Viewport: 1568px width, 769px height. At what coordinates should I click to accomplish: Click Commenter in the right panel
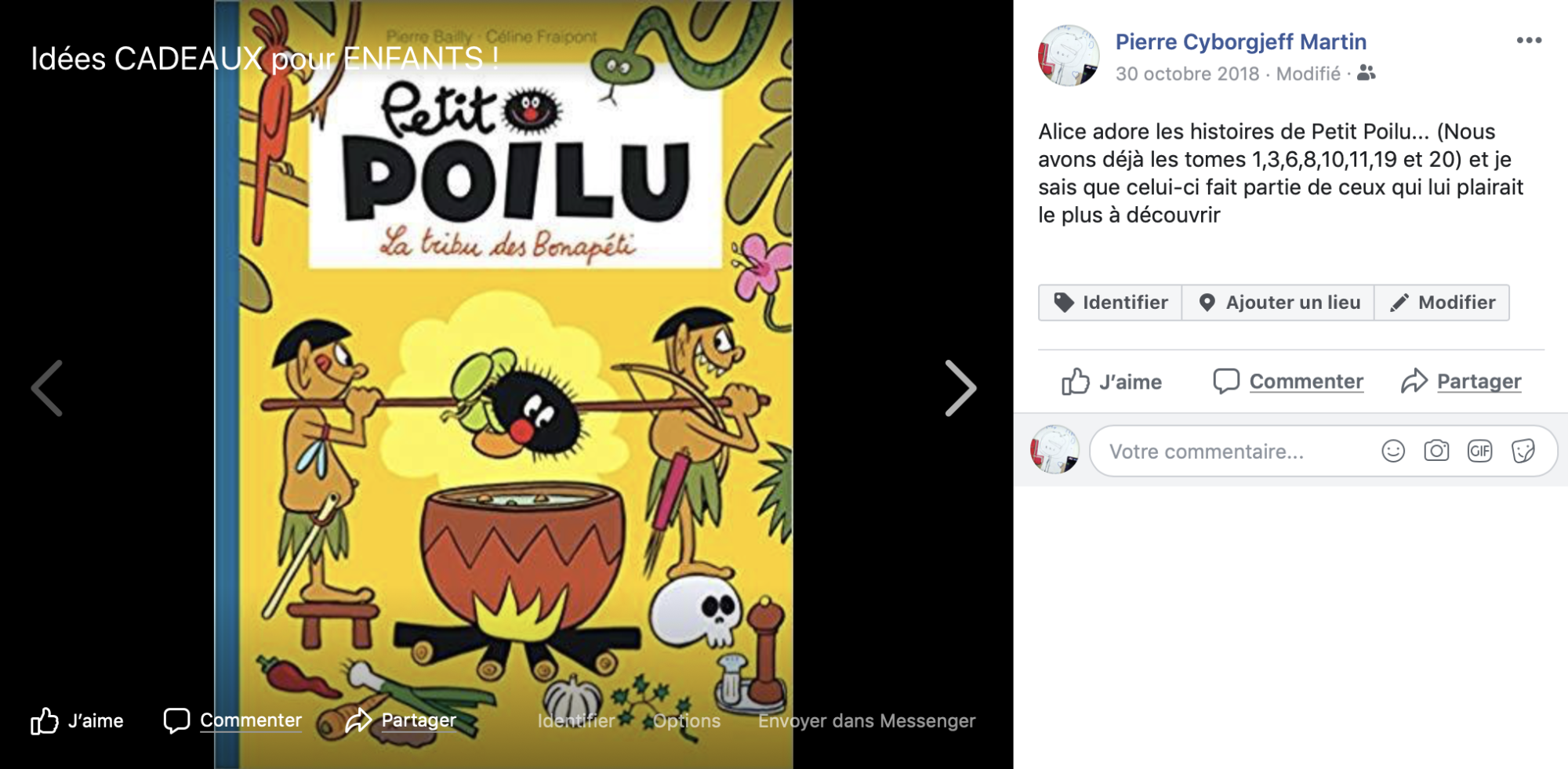1288,381
